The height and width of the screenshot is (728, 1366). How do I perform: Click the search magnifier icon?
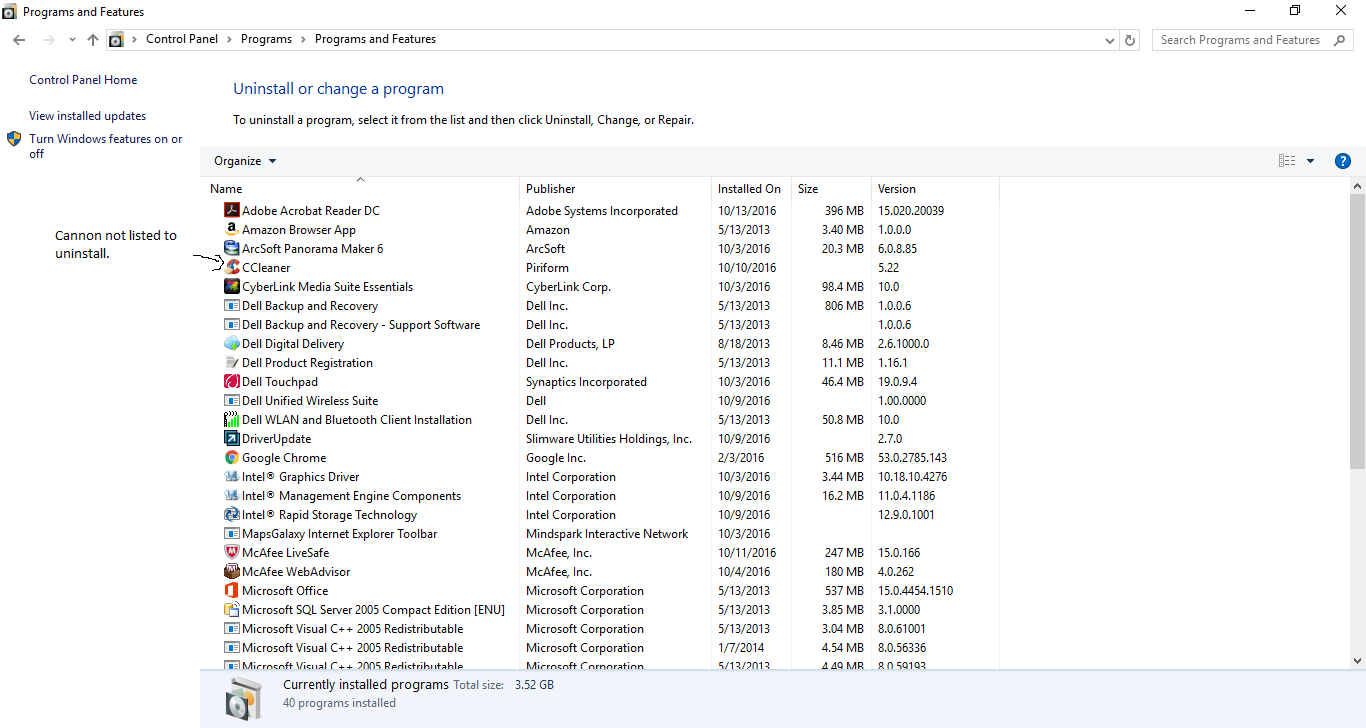tap(1340, 40)
